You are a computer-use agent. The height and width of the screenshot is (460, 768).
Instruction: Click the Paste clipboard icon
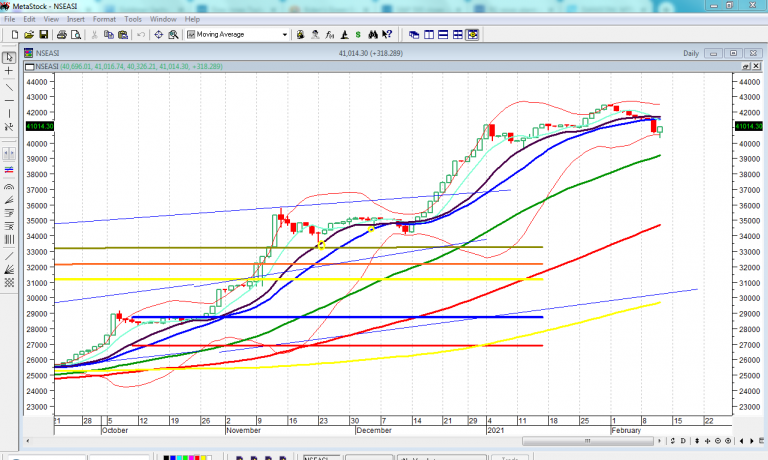pos(123,34)
